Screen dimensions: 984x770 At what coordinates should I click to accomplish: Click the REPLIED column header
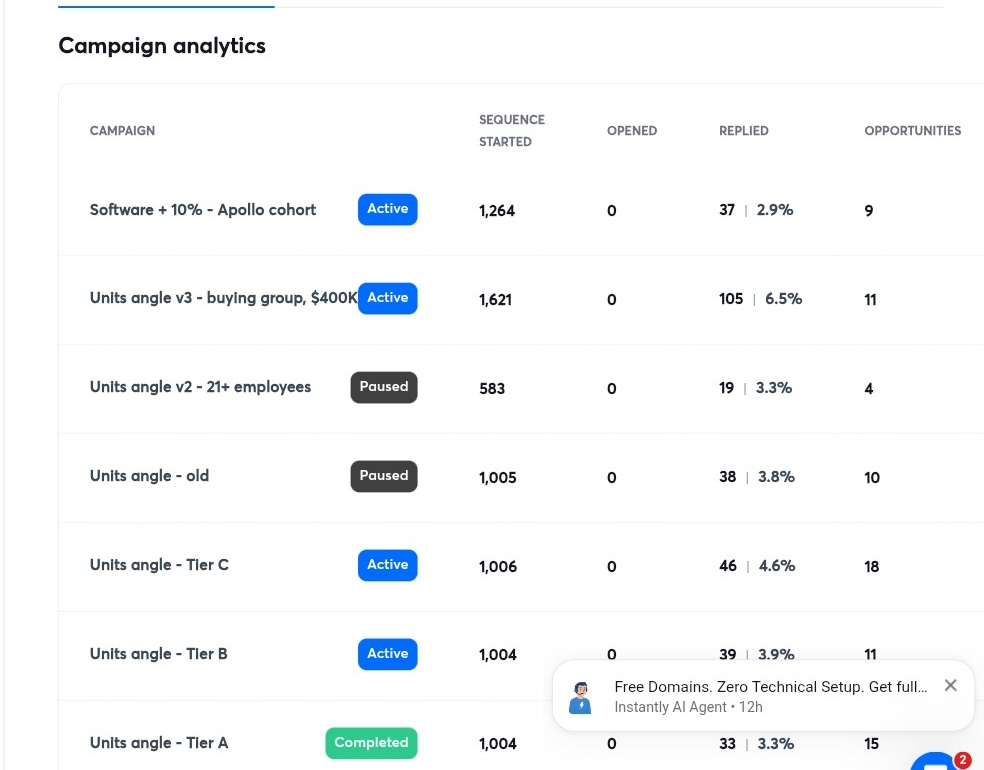click(x=744, y=131)
